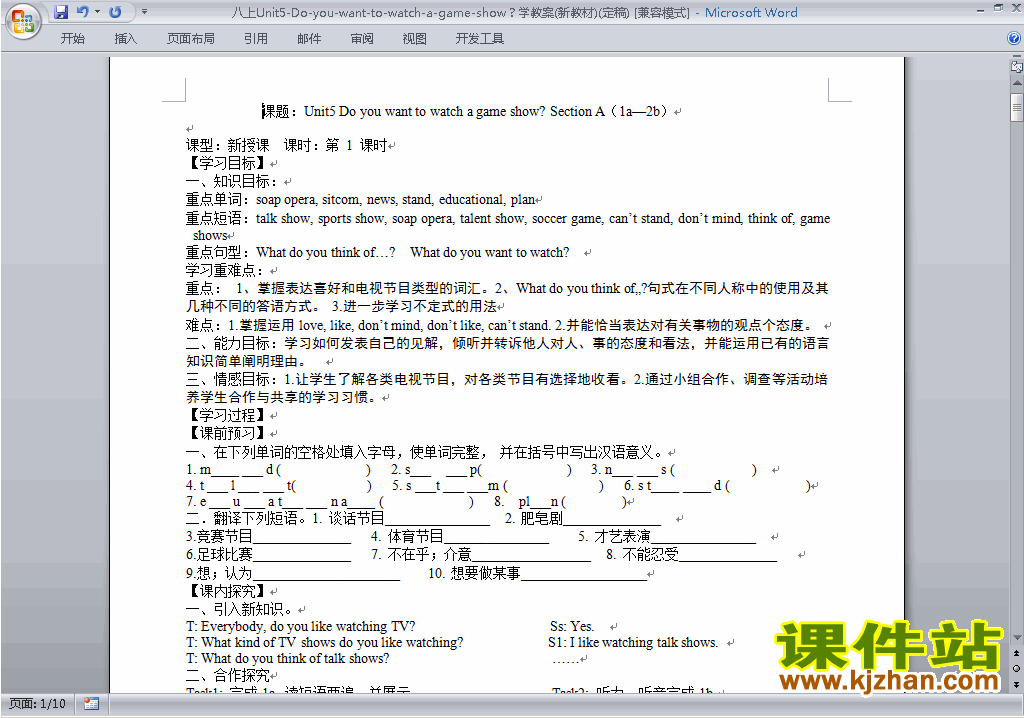Click the blank after '2. 肥皂剧'

612,520
